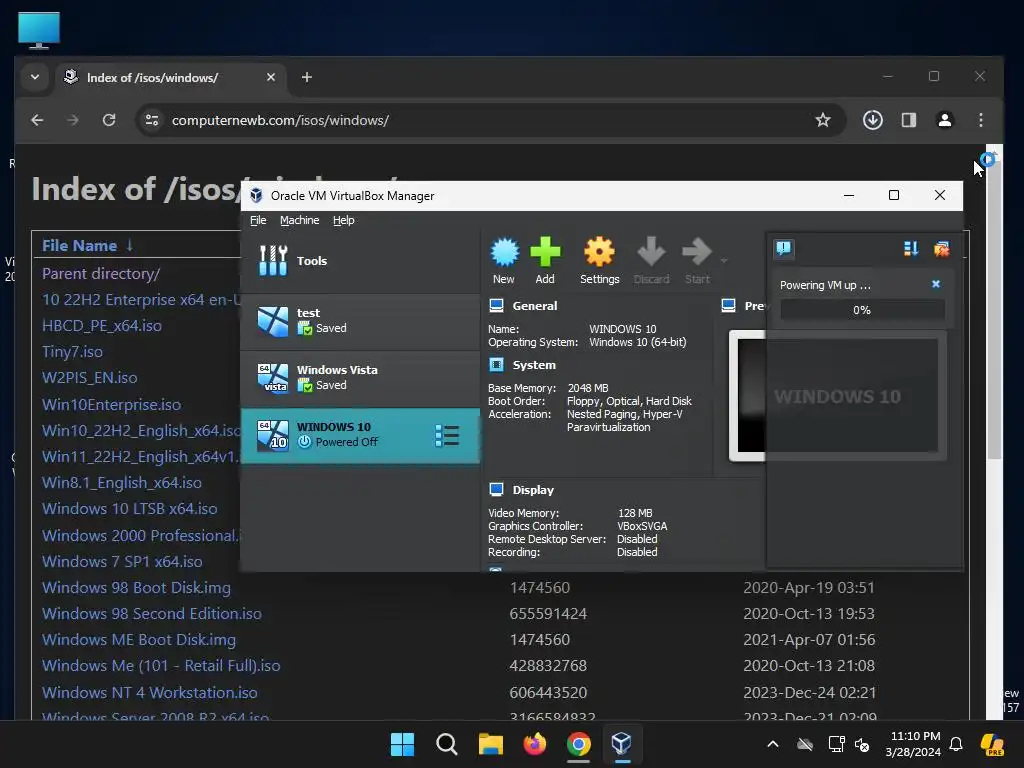Cancel the Powering VM up notification
1024x768 pixels.
click(x=936, y=284)
